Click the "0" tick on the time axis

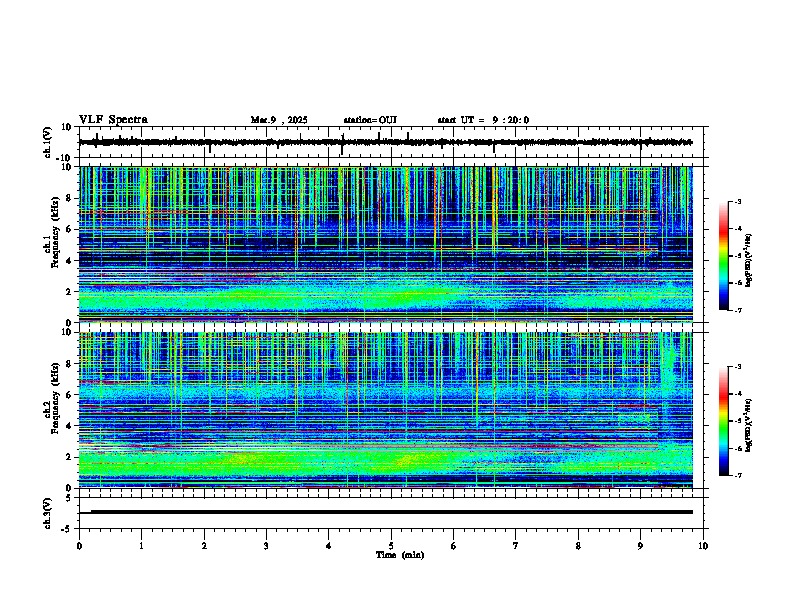79,546
